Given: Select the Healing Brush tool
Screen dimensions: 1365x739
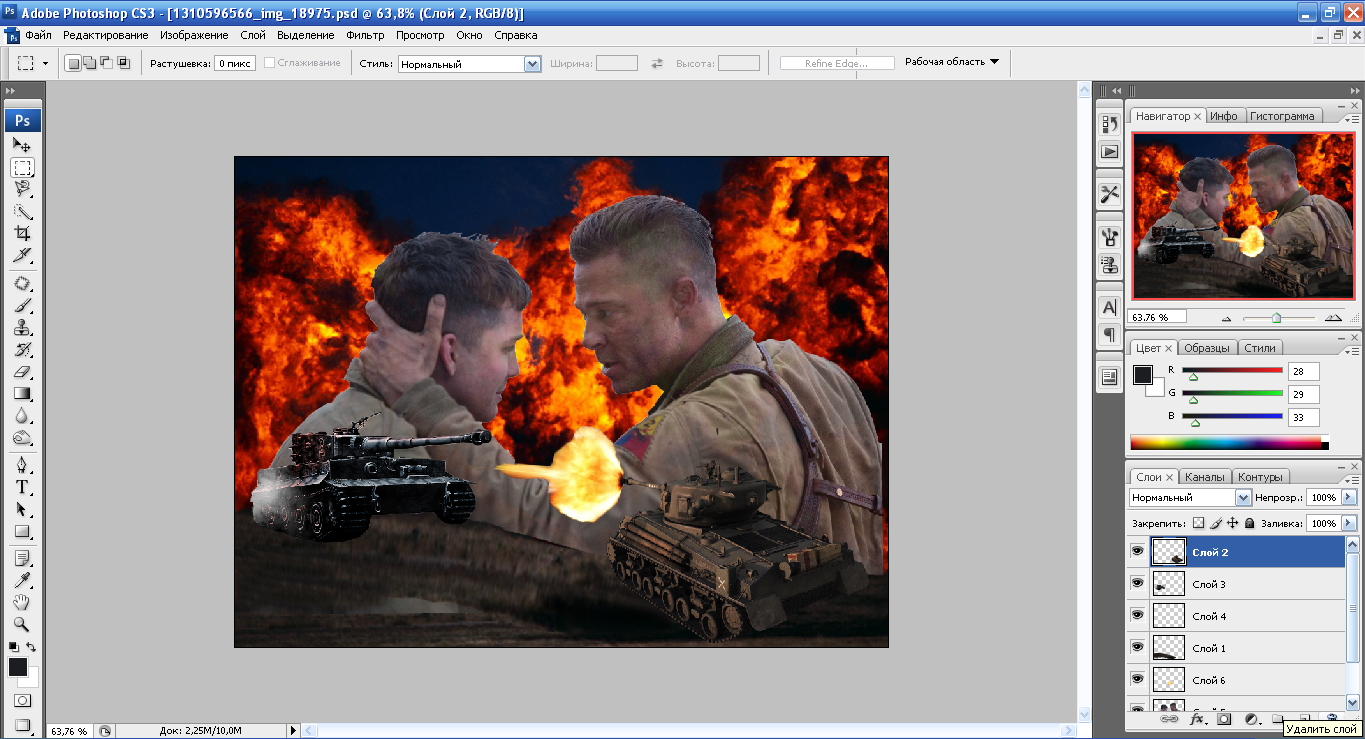Looking at the screenshot, I should 22,284.
